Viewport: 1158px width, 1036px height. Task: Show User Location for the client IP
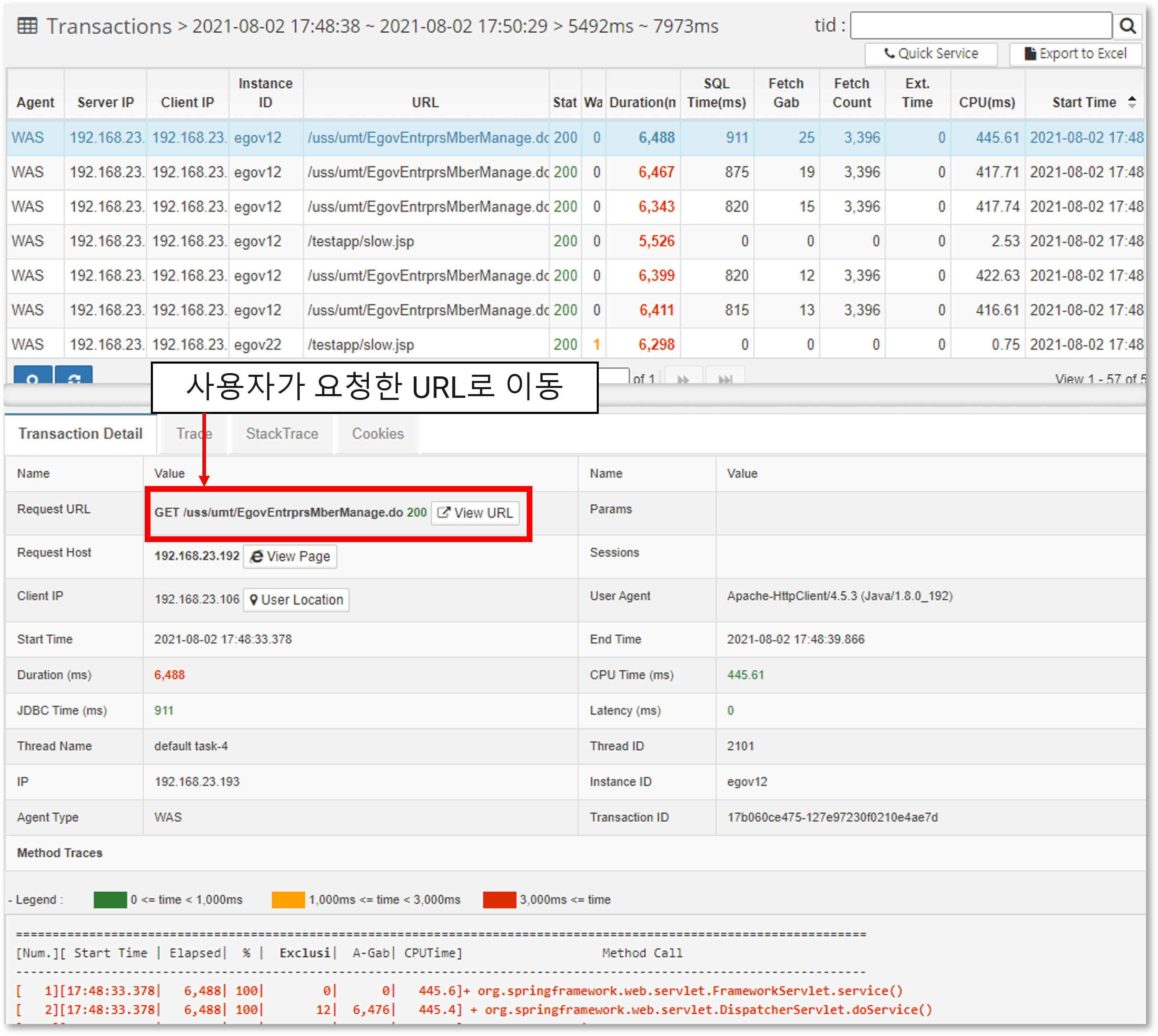(x=296, y=599)
